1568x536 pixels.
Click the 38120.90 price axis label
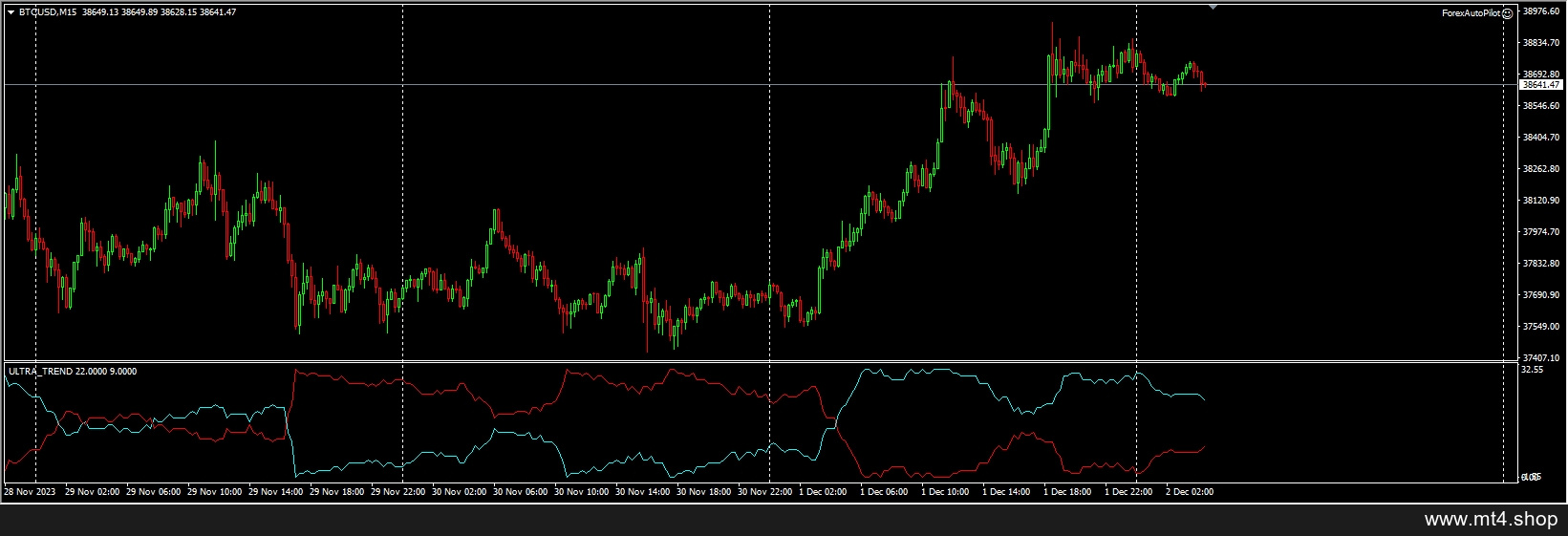click(1540, 201)
